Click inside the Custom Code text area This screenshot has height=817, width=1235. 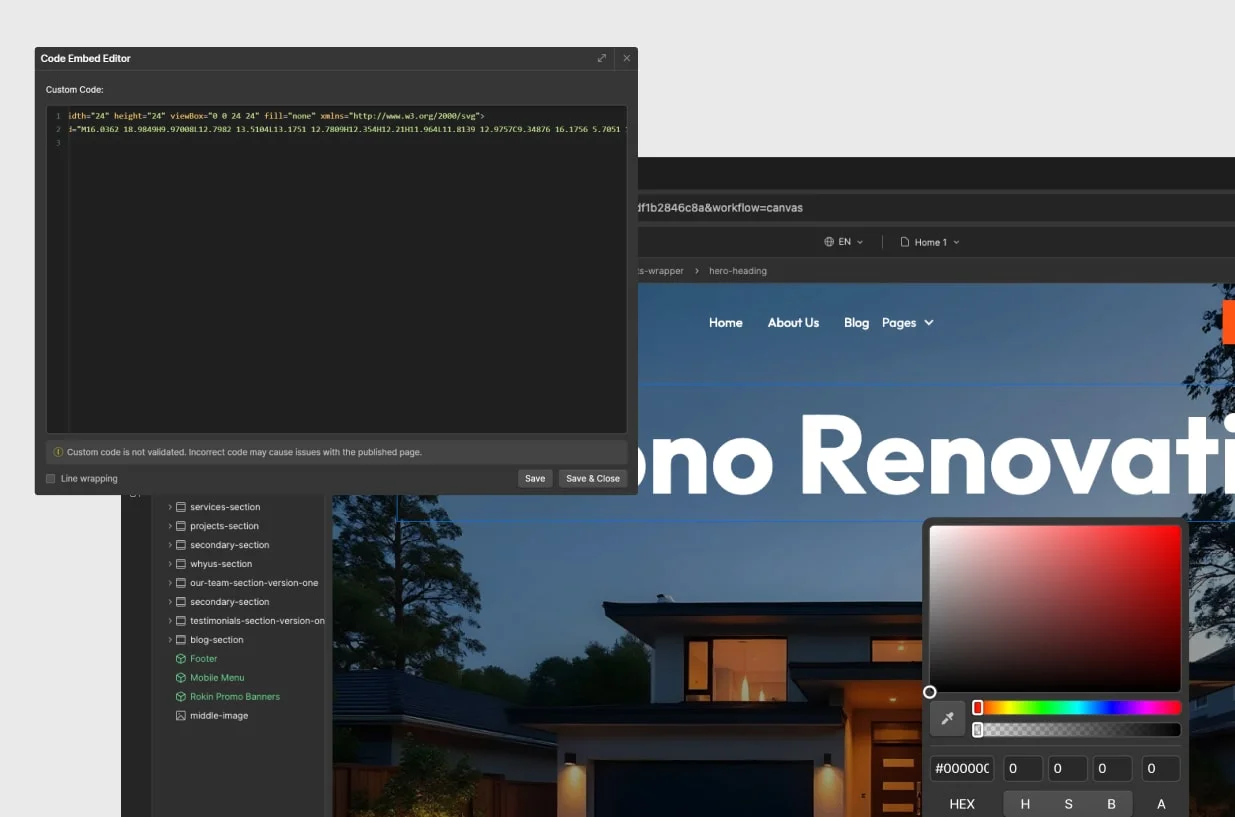coord(337,270)
